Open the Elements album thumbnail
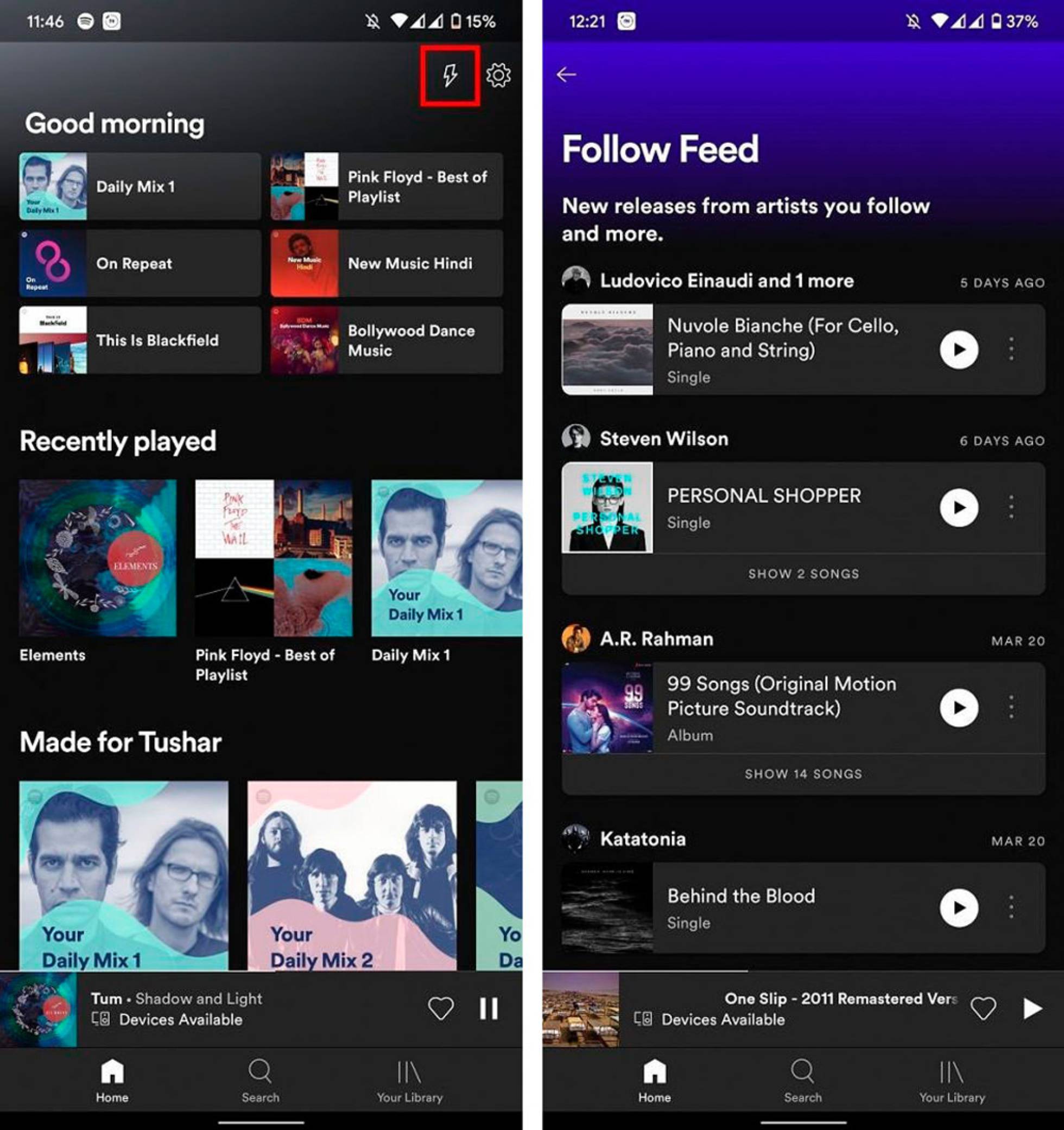 (97, 558)
